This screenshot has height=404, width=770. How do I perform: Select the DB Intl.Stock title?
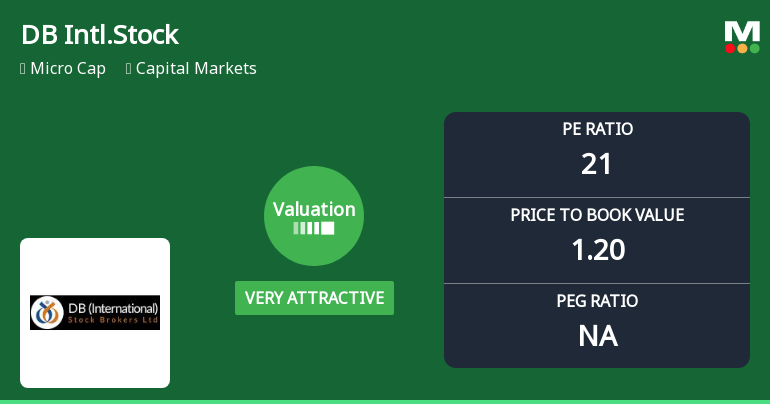[x=99, y=35]
